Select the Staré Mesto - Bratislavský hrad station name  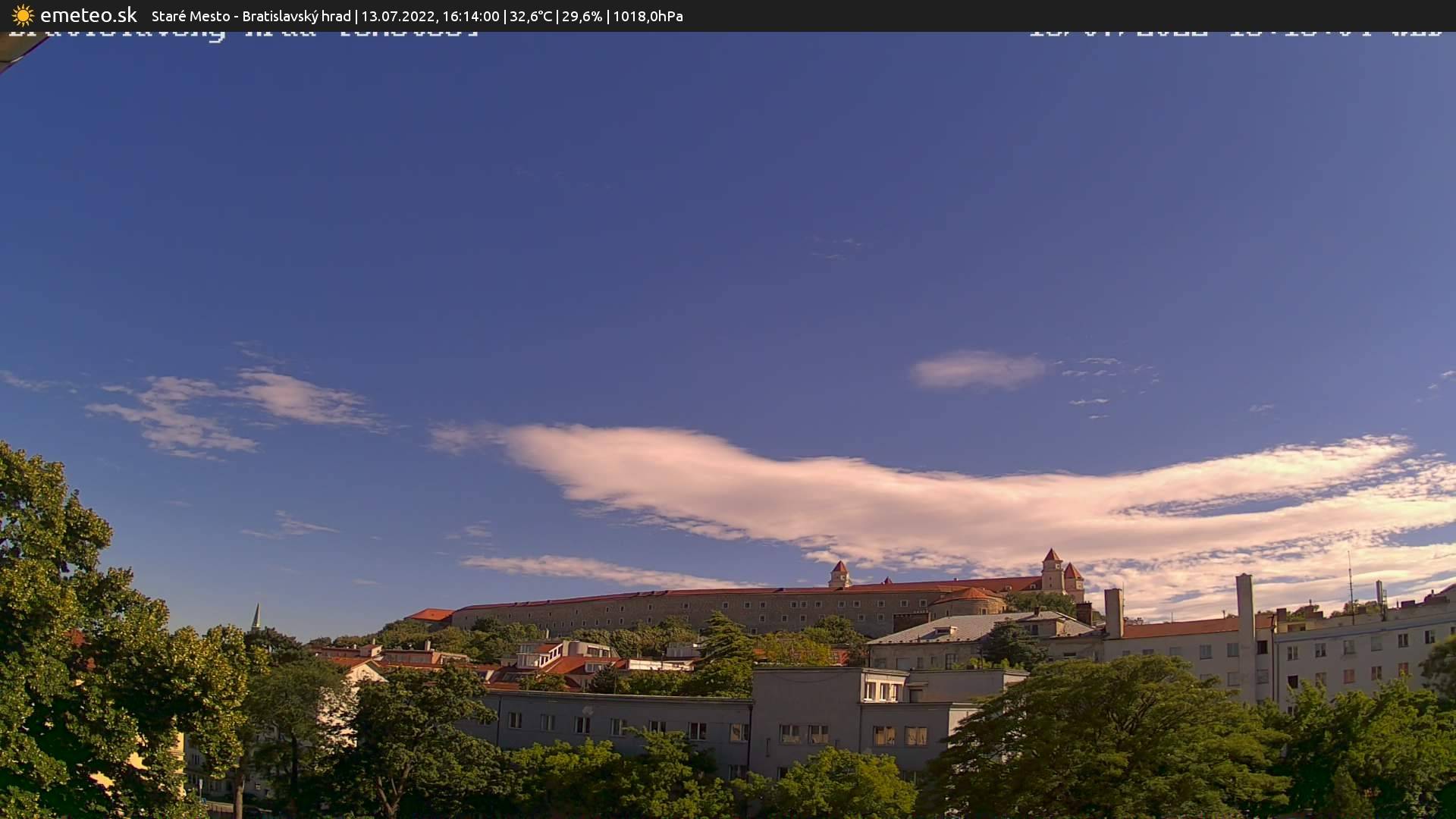click(x=251, y=16)
